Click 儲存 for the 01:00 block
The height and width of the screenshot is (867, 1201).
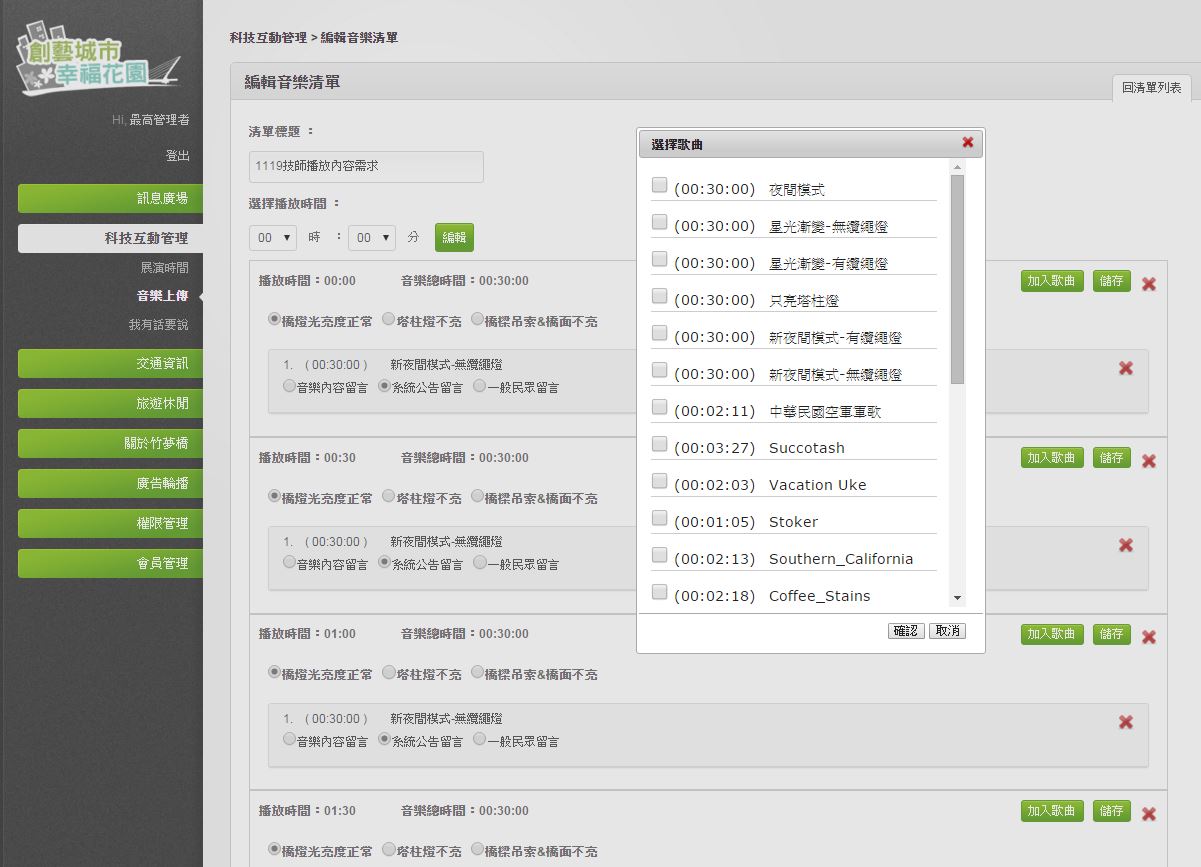click(1112, 634)
